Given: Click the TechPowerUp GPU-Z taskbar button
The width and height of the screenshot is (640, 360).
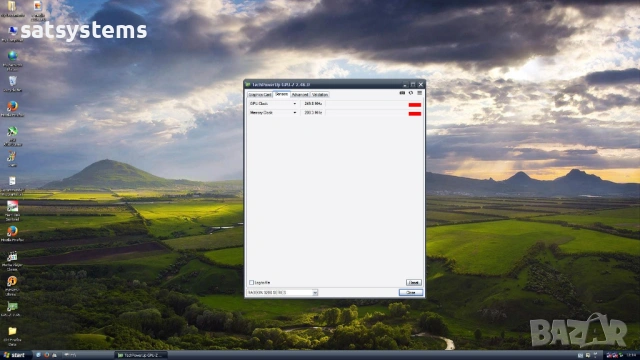Looking at the screenshot, I should (x=141, y=355).
